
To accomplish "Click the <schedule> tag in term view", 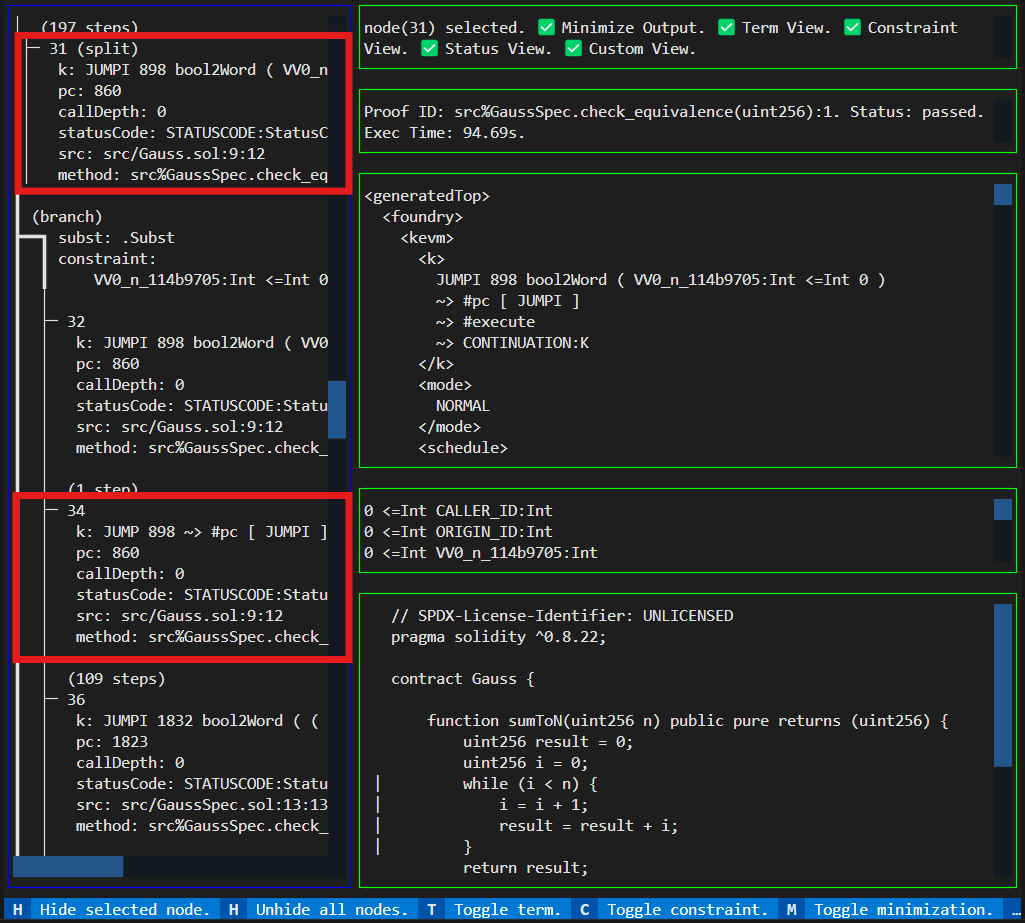I will [x=463, y=448].
